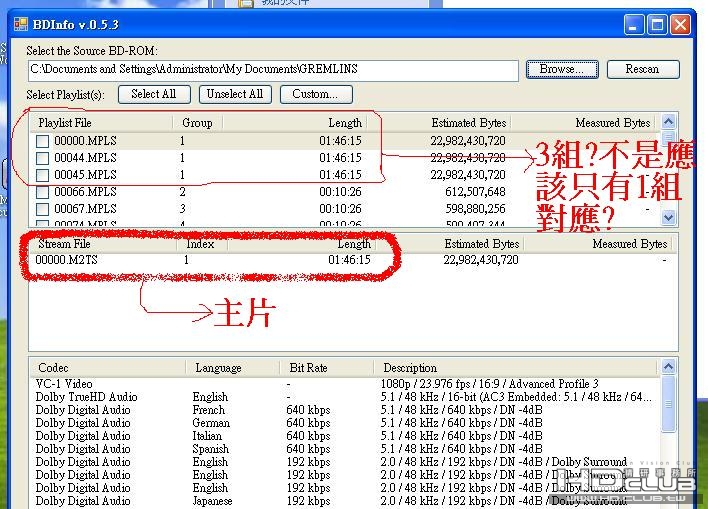Select the German Dolby Digital Audio row
Viewport: 708px width, 509px height.
[345, 423]
